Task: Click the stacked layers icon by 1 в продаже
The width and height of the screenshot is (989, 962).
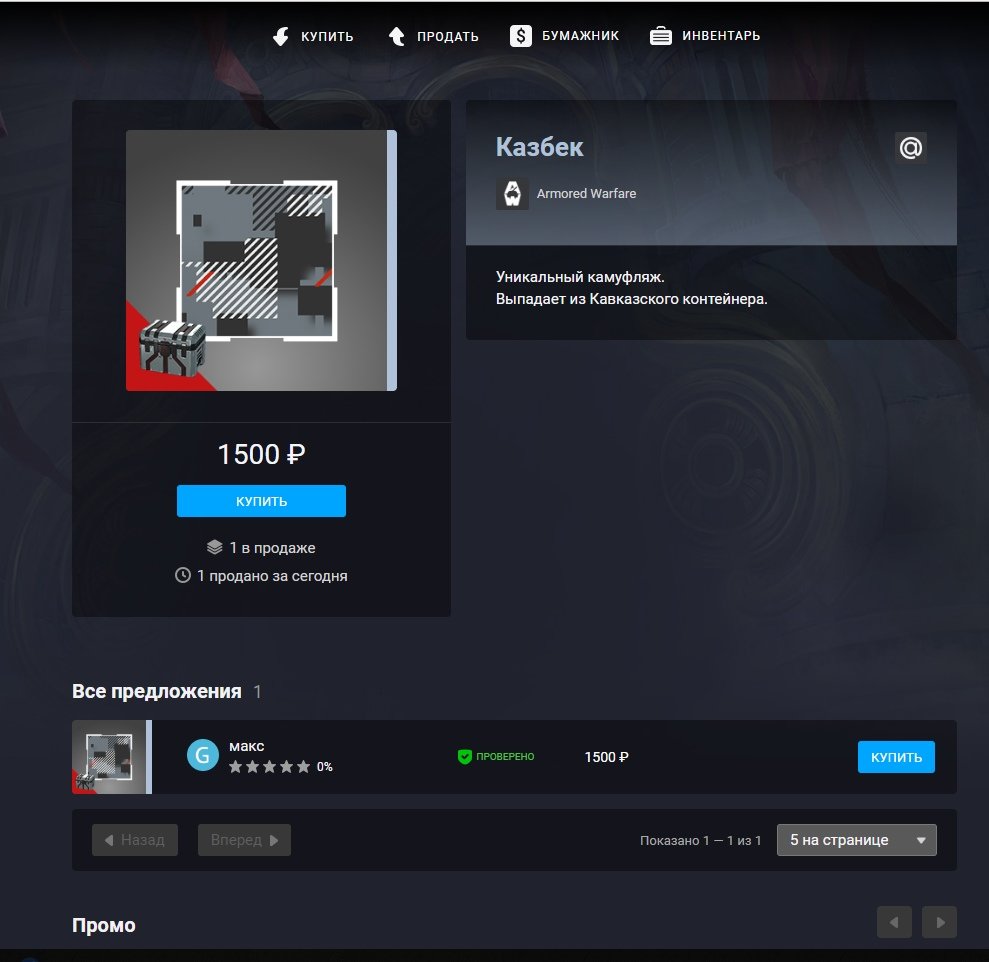Action: pyautogui.click(x=214, y=547)
